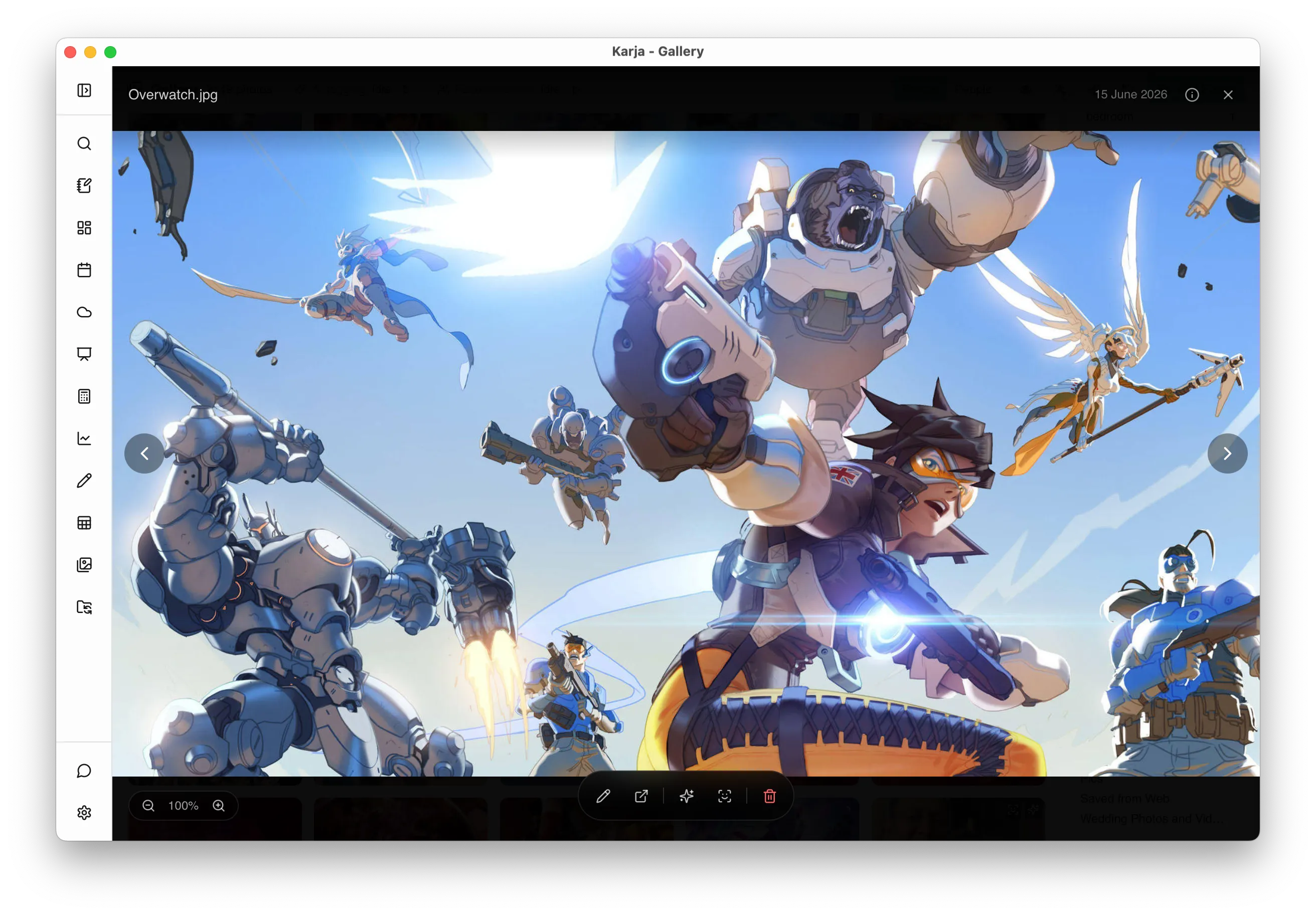Zoom in on the image

pyautogui.click(x=219, y=806)
